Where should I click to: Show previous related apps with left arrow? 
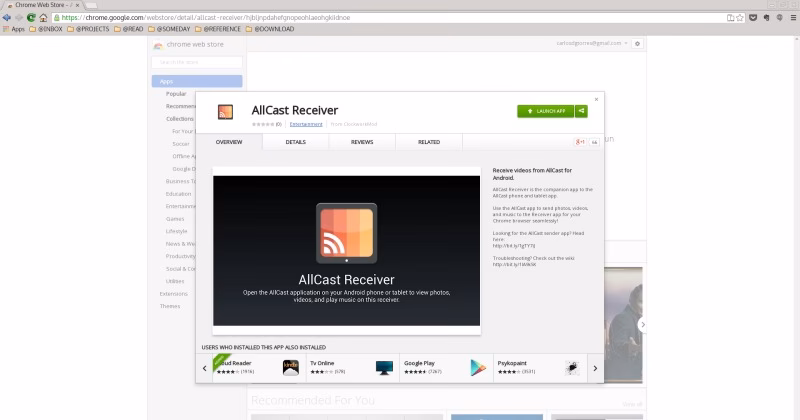click(x=205, y=368)
